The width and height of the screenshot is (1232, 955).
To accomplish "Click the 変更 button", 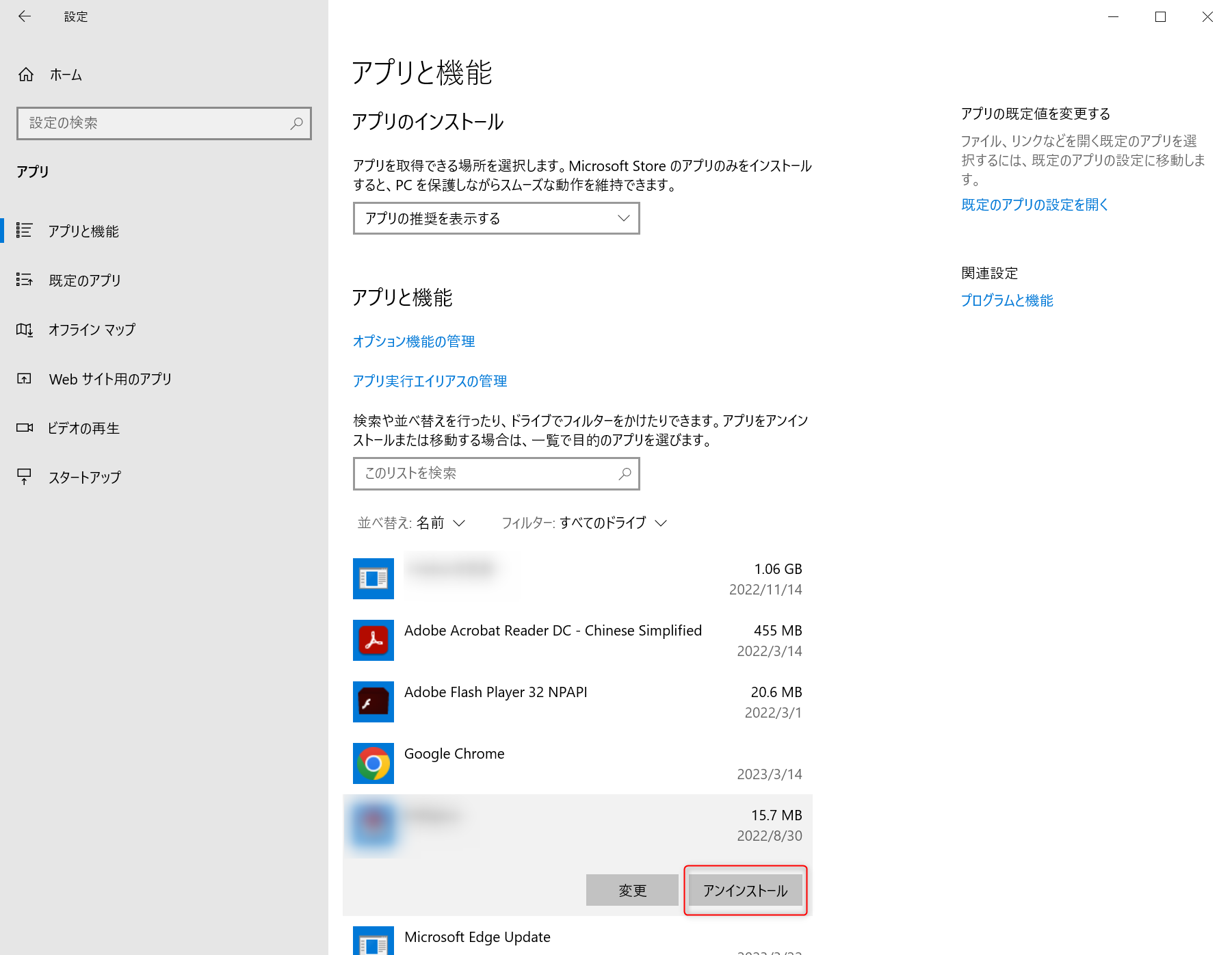I will tap(632, 890).
